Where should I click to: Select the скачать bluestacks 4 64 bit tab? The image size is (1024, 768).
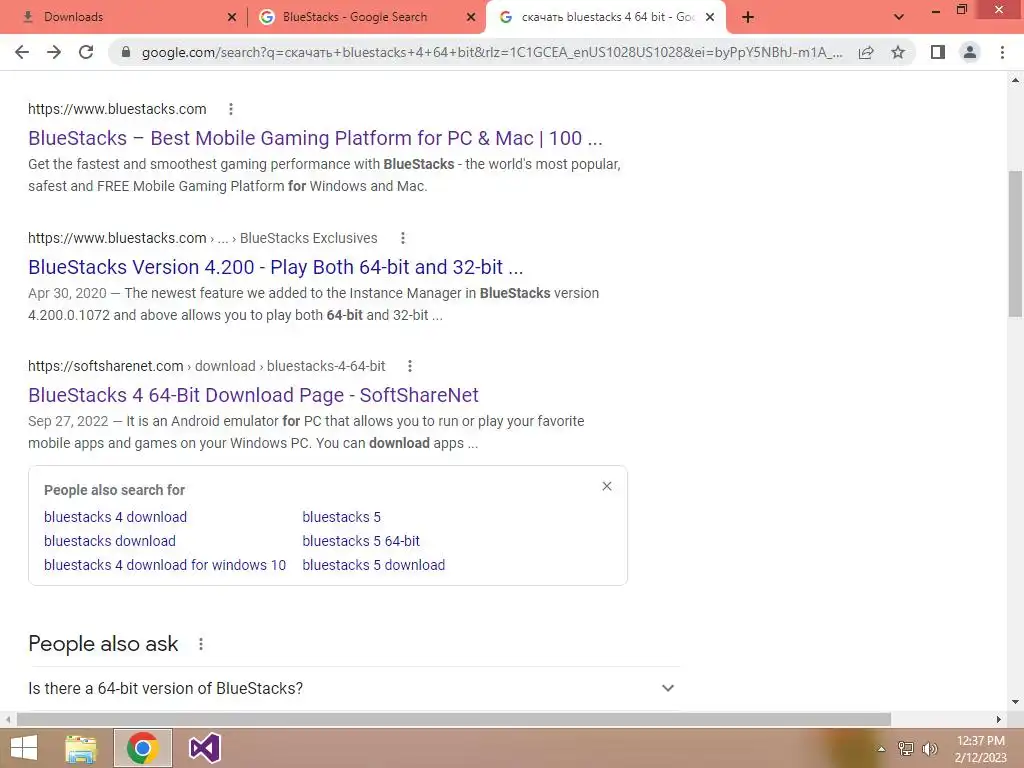pos(605,18)
